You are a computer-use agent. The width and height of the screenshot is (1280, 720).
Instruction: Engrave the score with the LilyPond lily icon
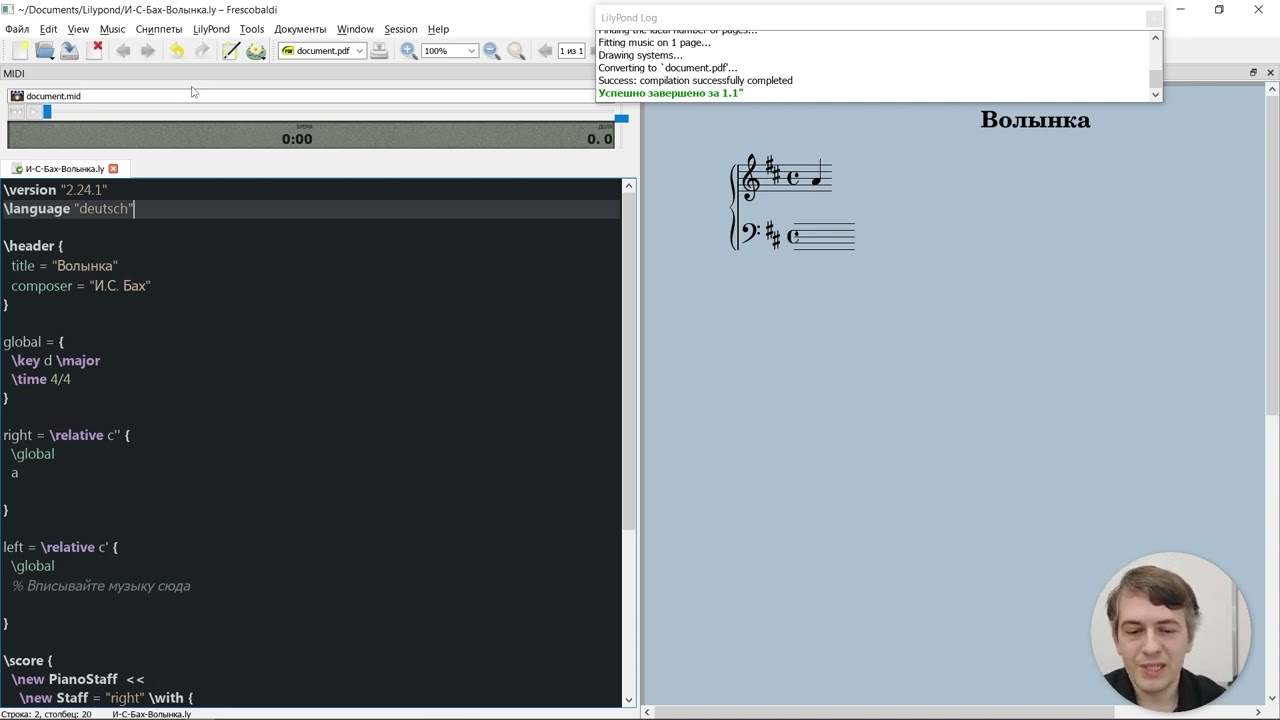coord(256,51)
